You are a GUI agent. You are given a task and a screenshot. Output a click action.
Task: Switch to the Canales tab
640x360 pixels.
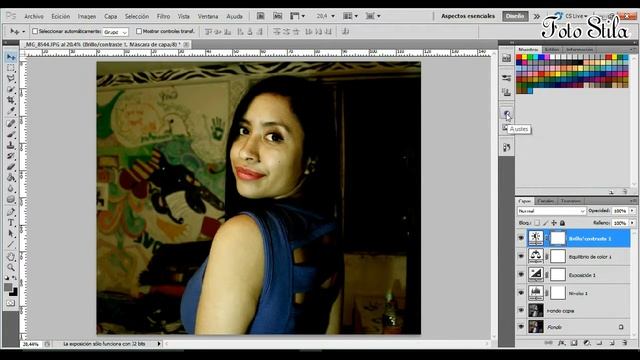546,201
